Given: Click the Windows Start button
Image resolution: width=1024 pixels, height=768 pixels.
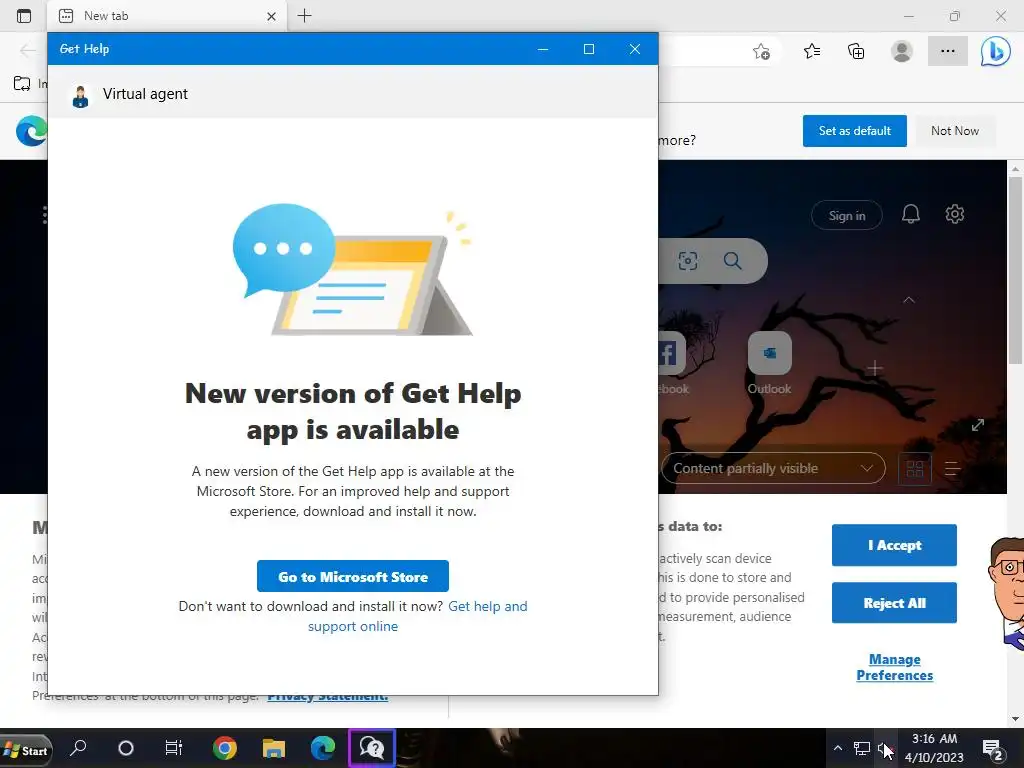Looking at the screenshot, I should [25, 750].
